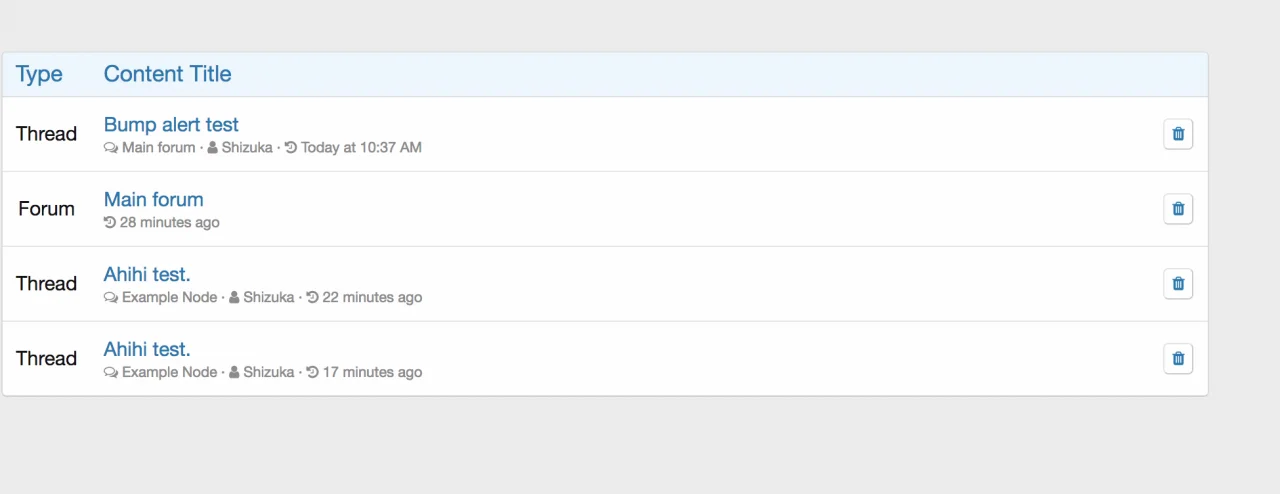This screenshot has height=494, width=1280.
Task: Click the "28 minutes ago" timestamp
Action: pyautogui.click(x=169, y=223)
